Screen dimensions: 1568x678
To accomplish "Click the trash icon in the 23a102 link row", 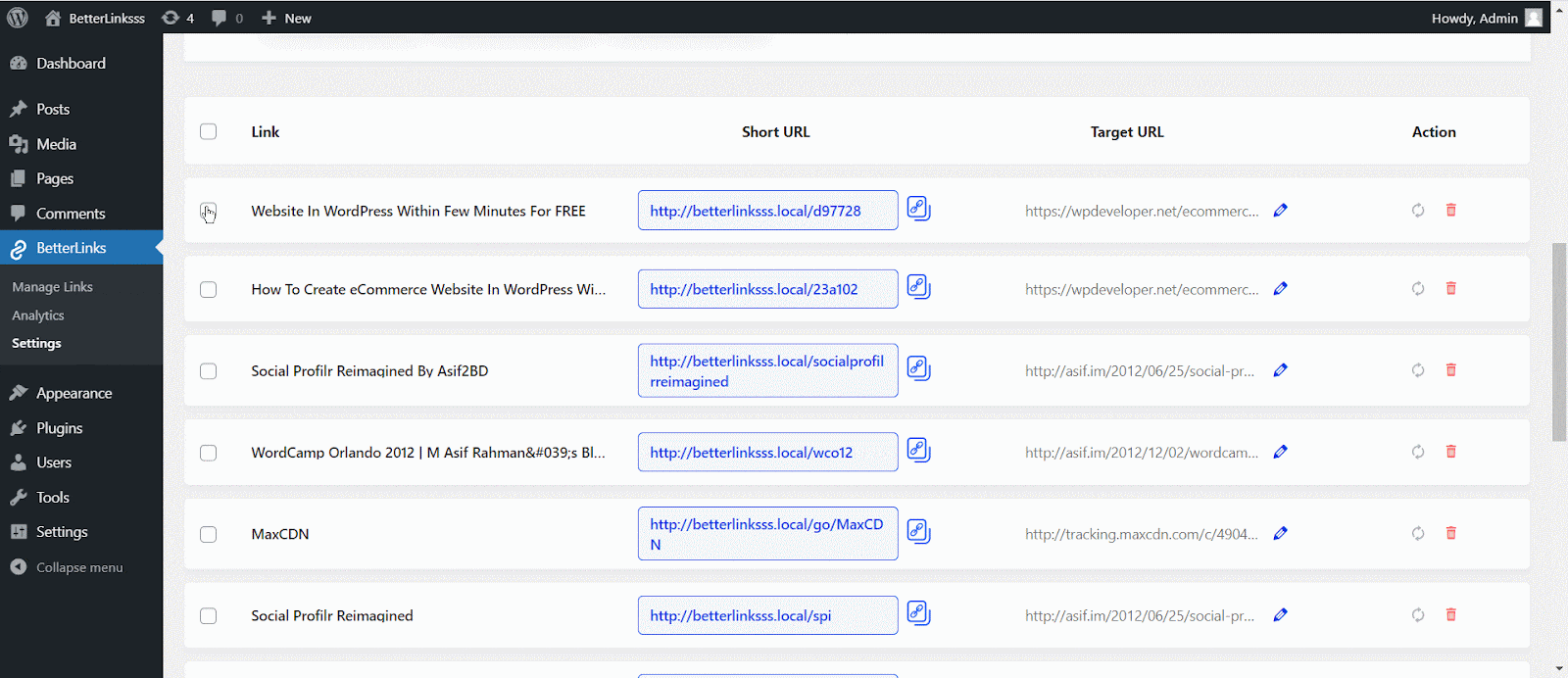I will point(1451,289).
